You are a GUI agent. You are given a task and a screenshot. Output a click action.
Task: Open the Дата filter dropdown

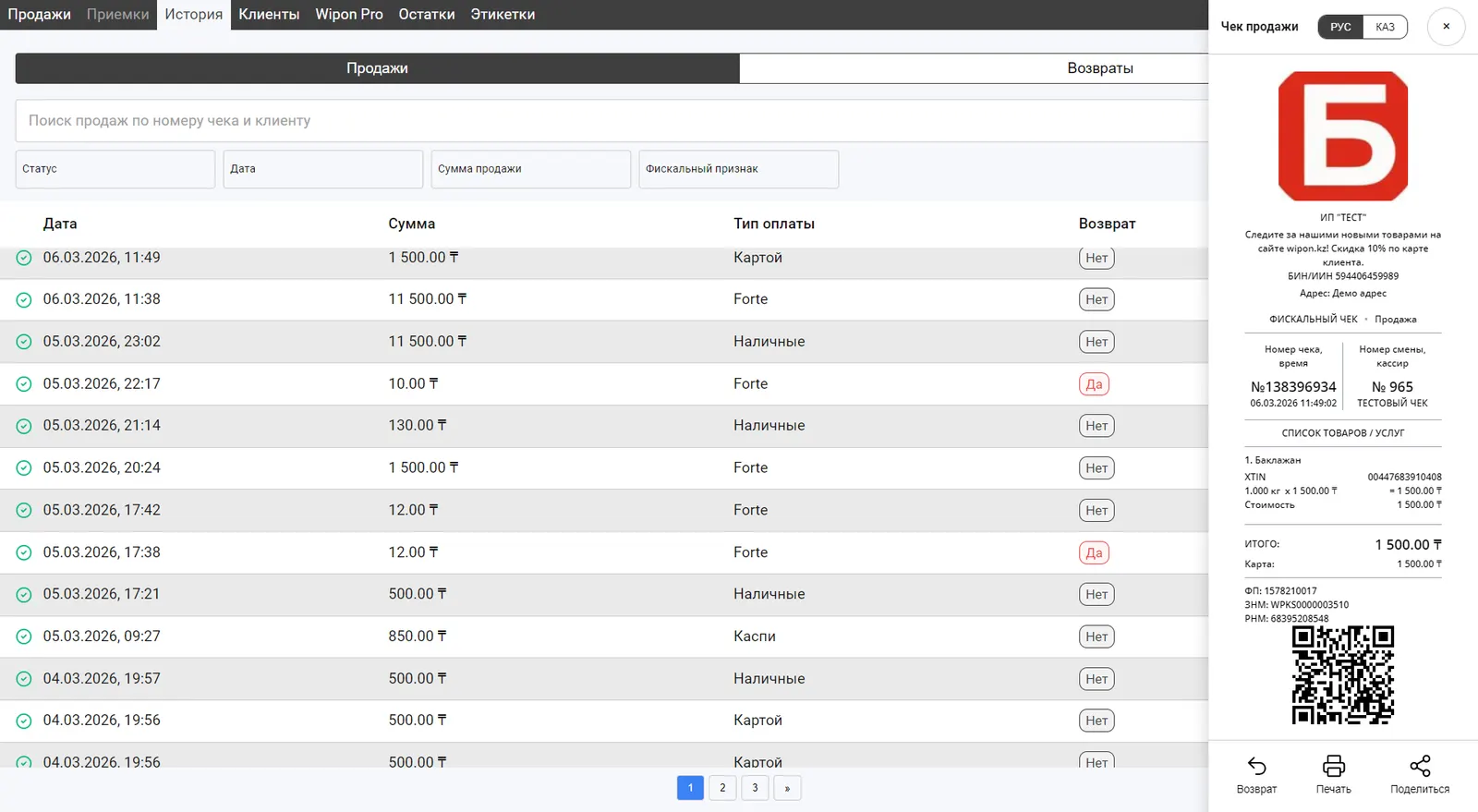pos(322,169)
